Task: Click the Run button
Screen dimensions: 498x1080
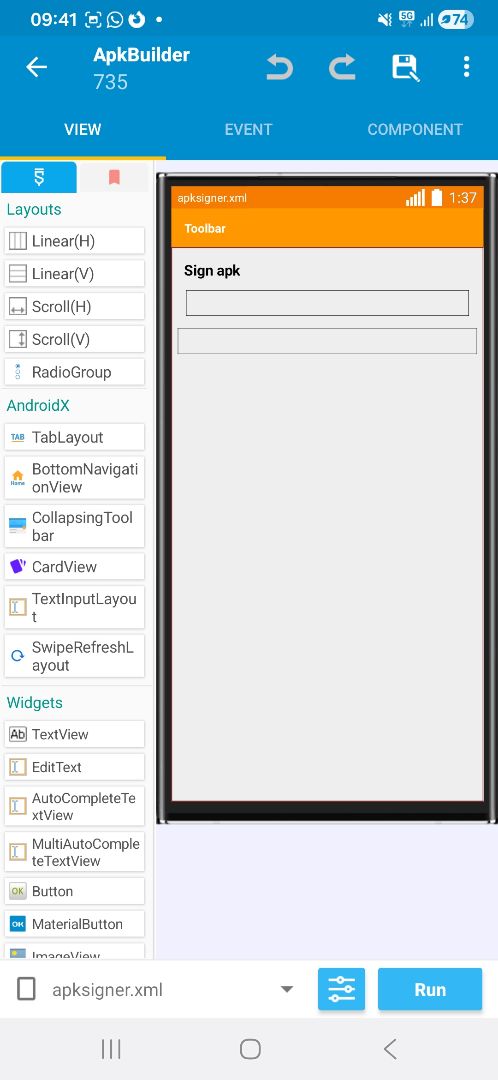Action: (430, 989)
